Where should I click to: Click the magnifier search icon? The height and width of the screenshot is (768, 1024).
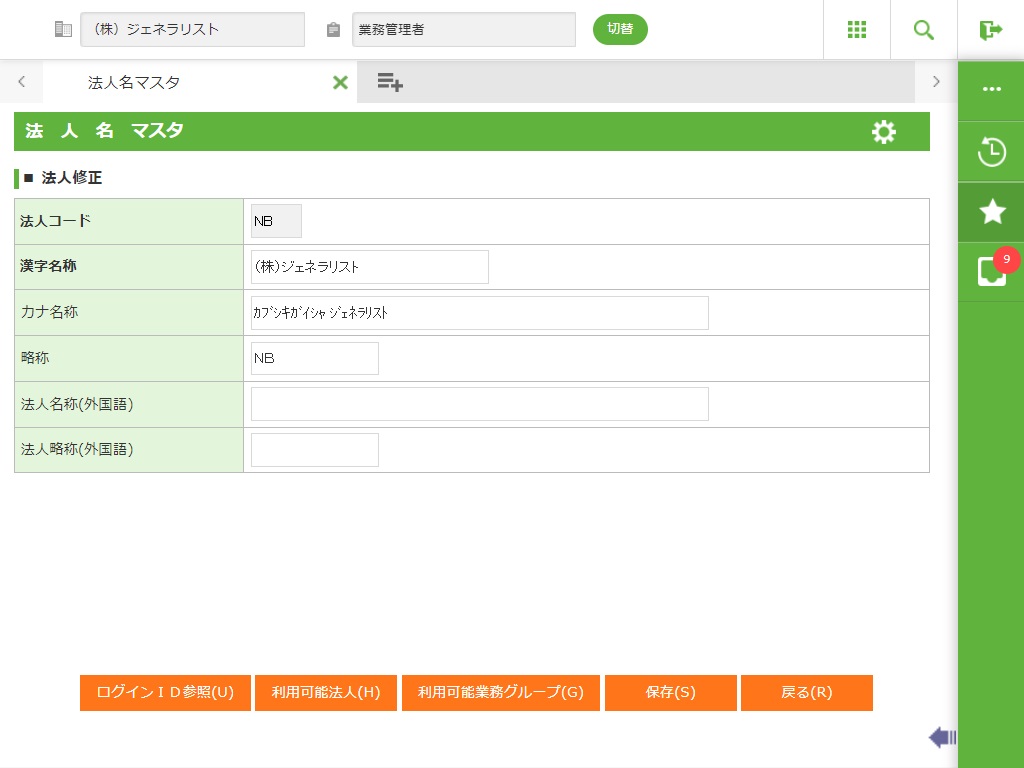[x=923, y=29]
